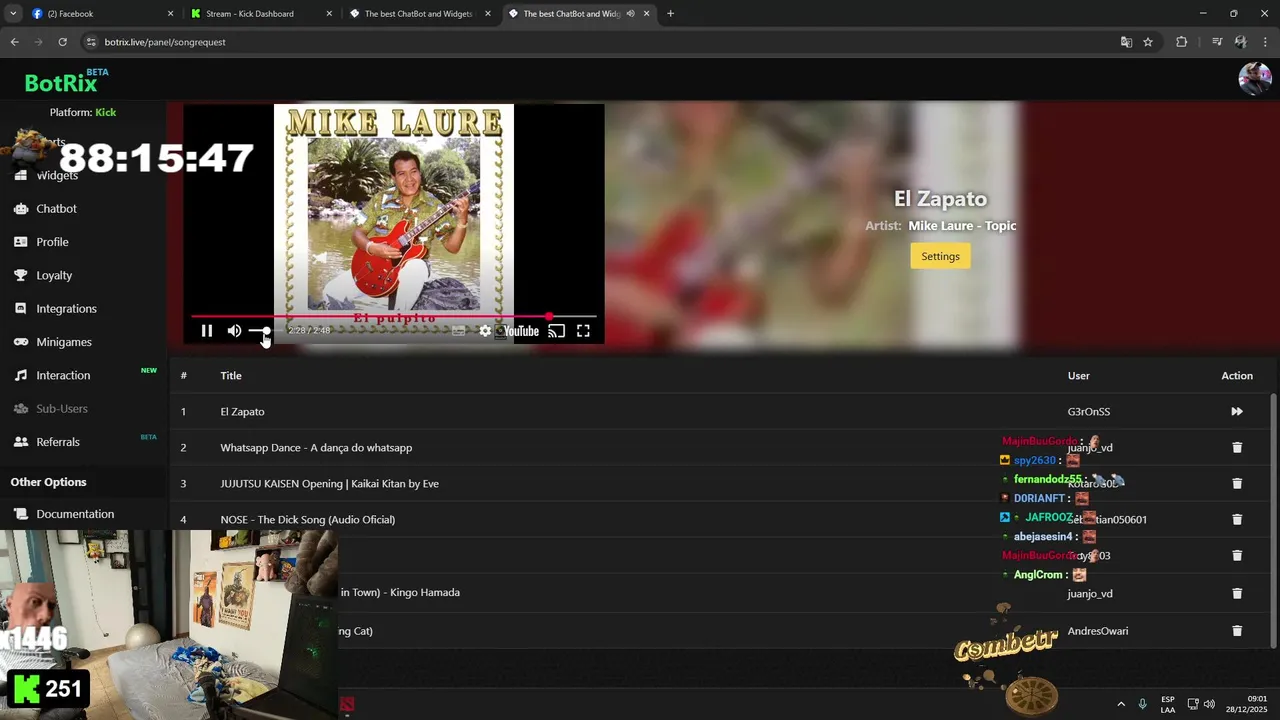Image resolution: width=1280 pixels, height=720 pixels.
Task: Open the browser extensions puzzle icon
Action: tap(1181, 42)
